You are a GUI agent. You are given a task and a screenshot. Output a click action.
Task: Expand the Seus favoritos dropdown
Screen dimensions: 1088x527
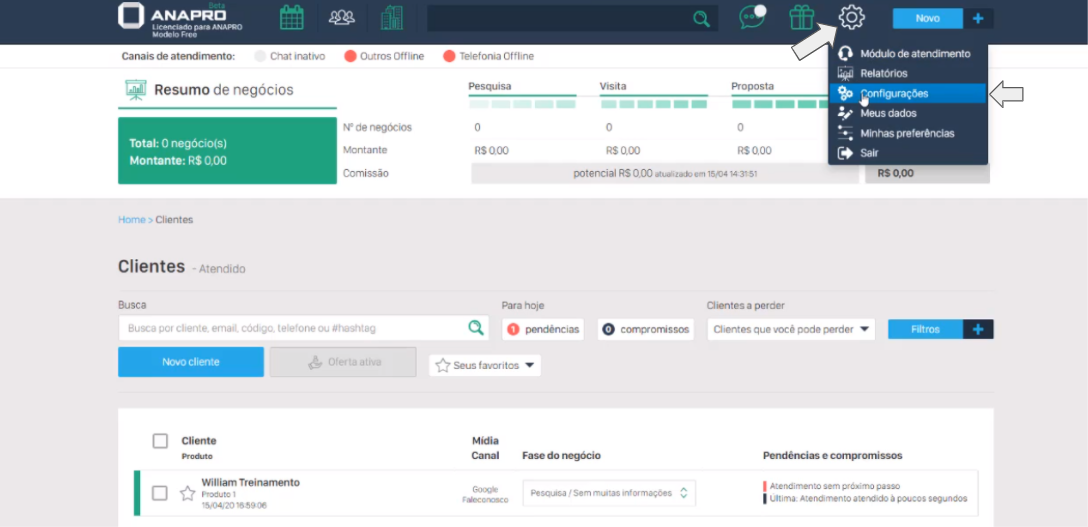[x=485, y=366]
